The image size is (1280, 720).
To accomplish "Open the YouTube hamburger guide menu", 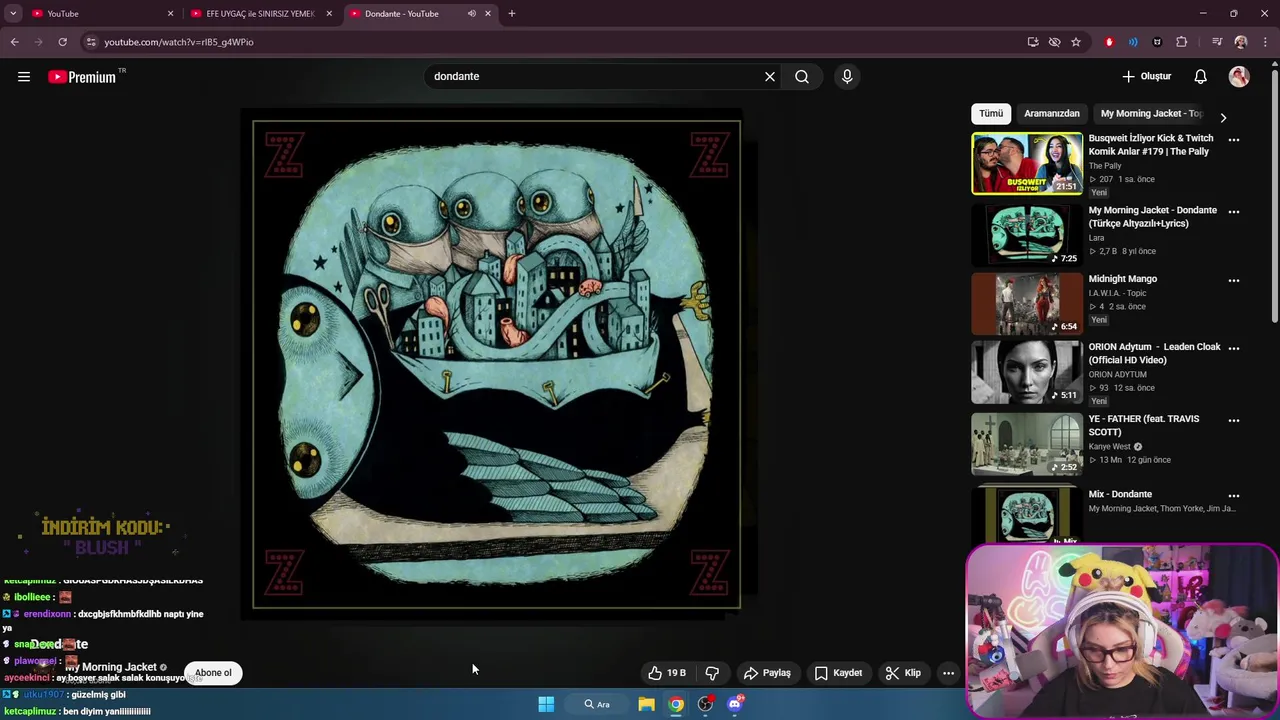I will 24,77.
